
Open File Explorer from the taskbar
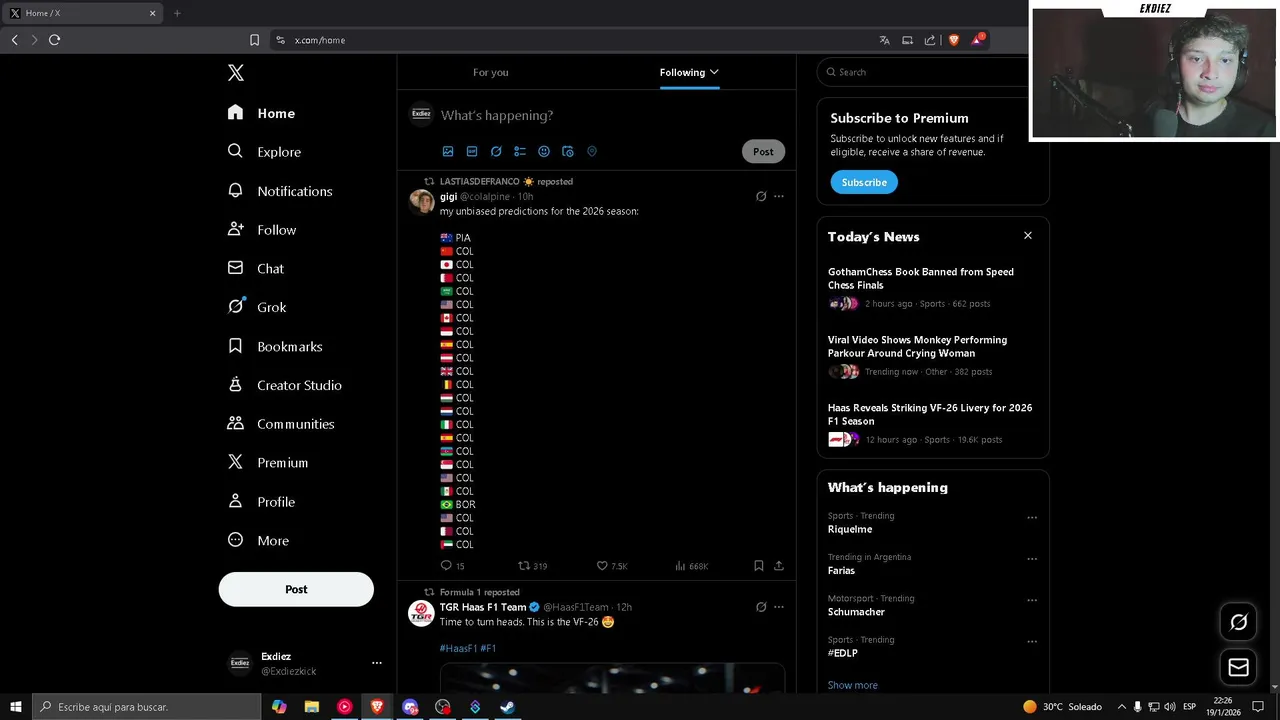[311, 707]
